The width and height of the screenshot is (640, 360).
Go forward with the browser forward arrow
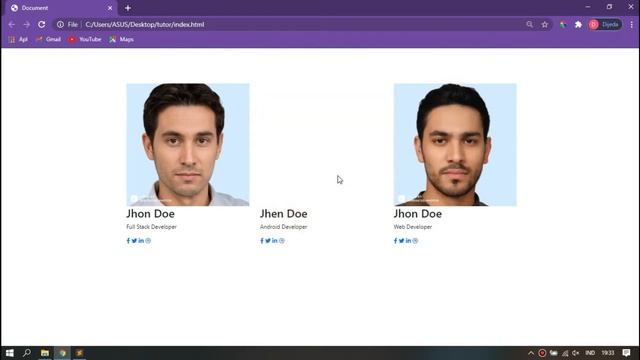tap(27, 24)
